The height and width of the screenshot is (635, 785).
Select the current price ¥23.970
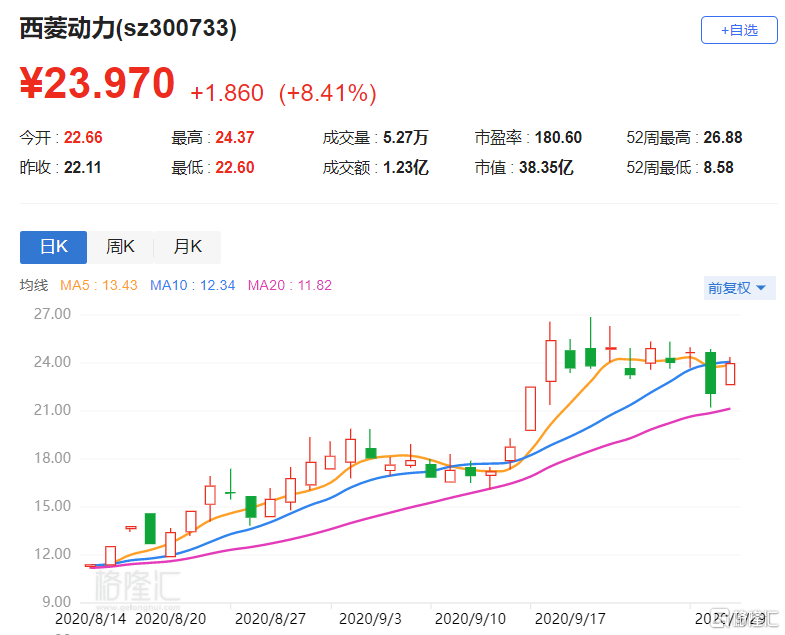(x=97, y=83)
